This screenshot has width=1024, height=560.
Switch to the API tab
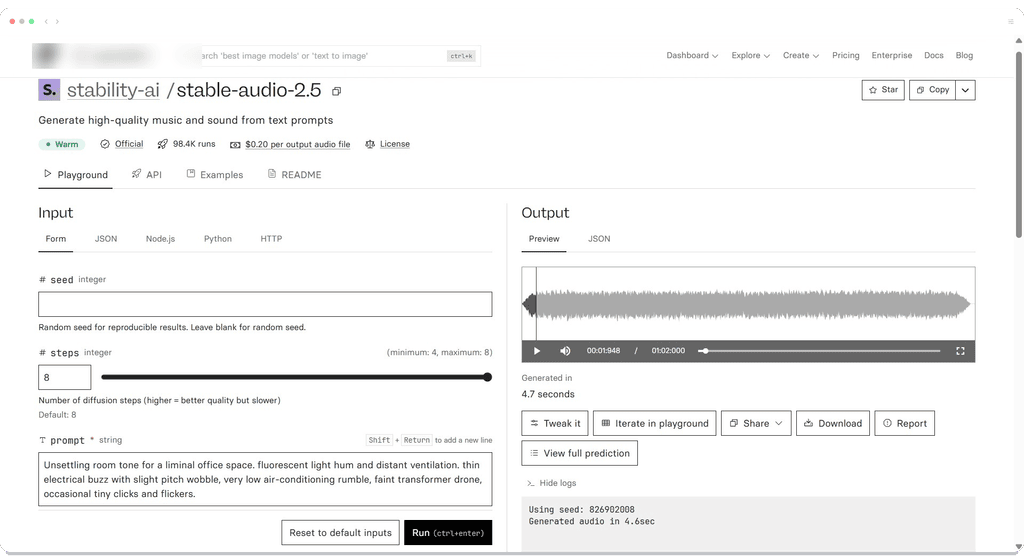146,175
